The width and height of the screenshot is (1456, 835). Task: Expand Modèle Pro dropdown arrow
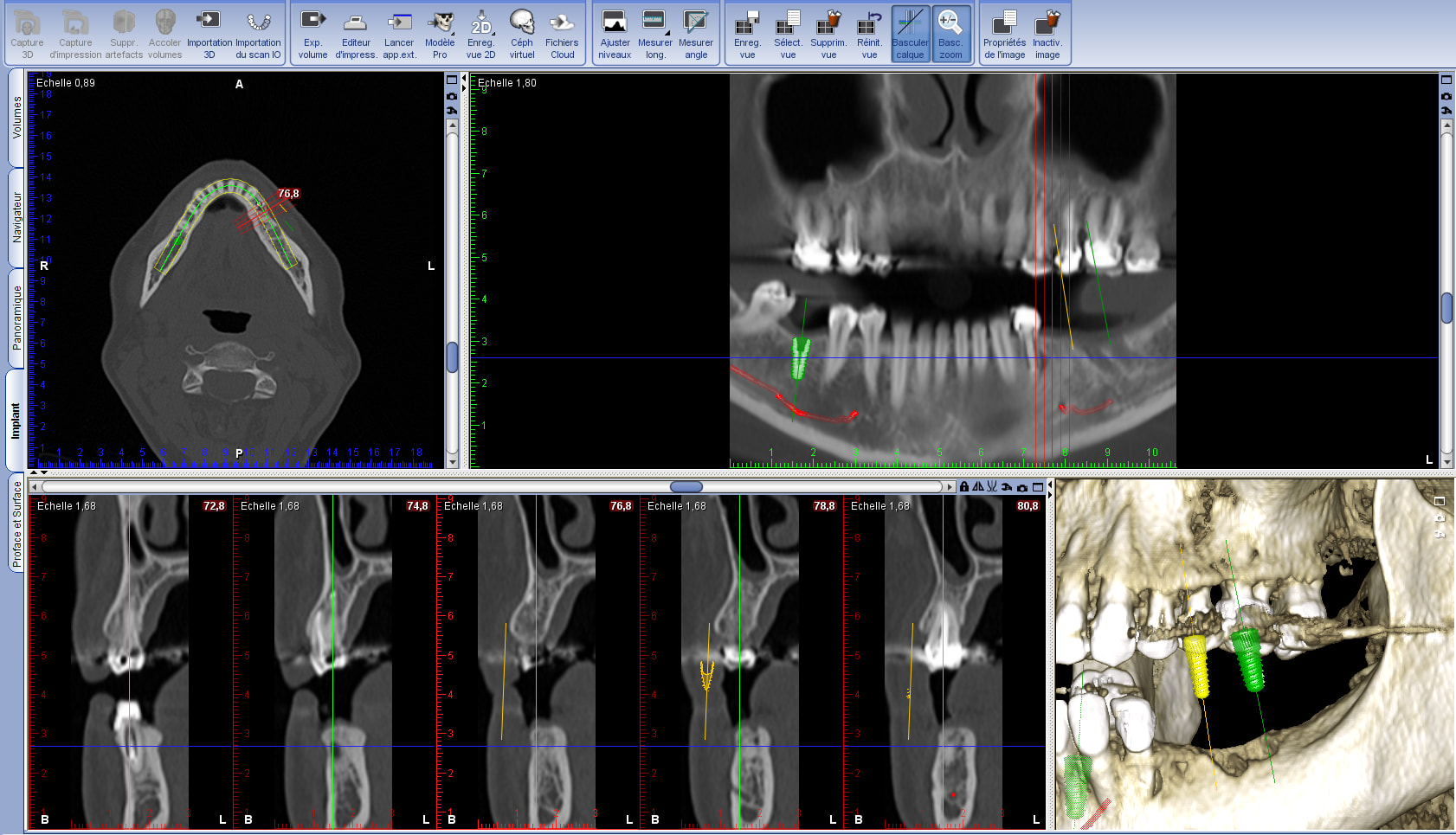[x=454, y=33]
